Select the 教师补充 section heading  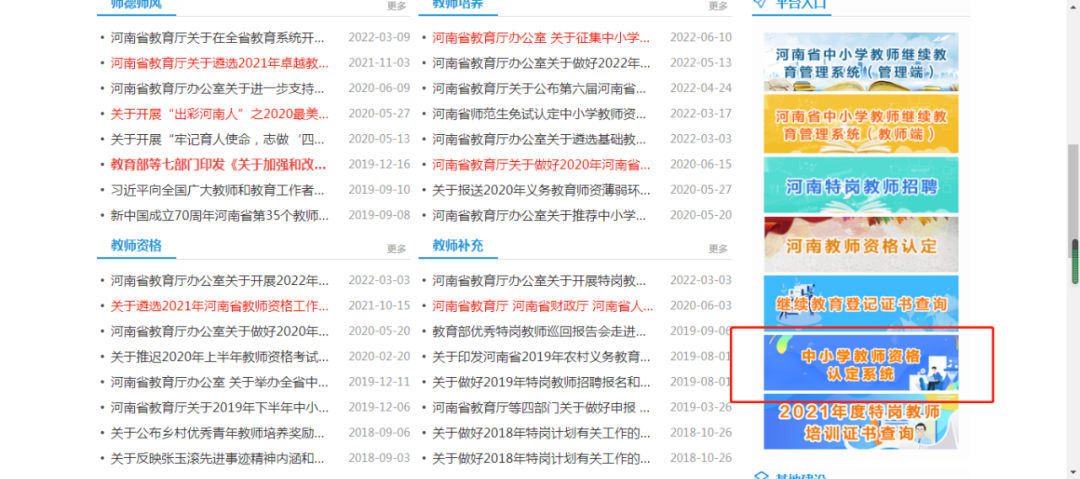coord(457,245)
